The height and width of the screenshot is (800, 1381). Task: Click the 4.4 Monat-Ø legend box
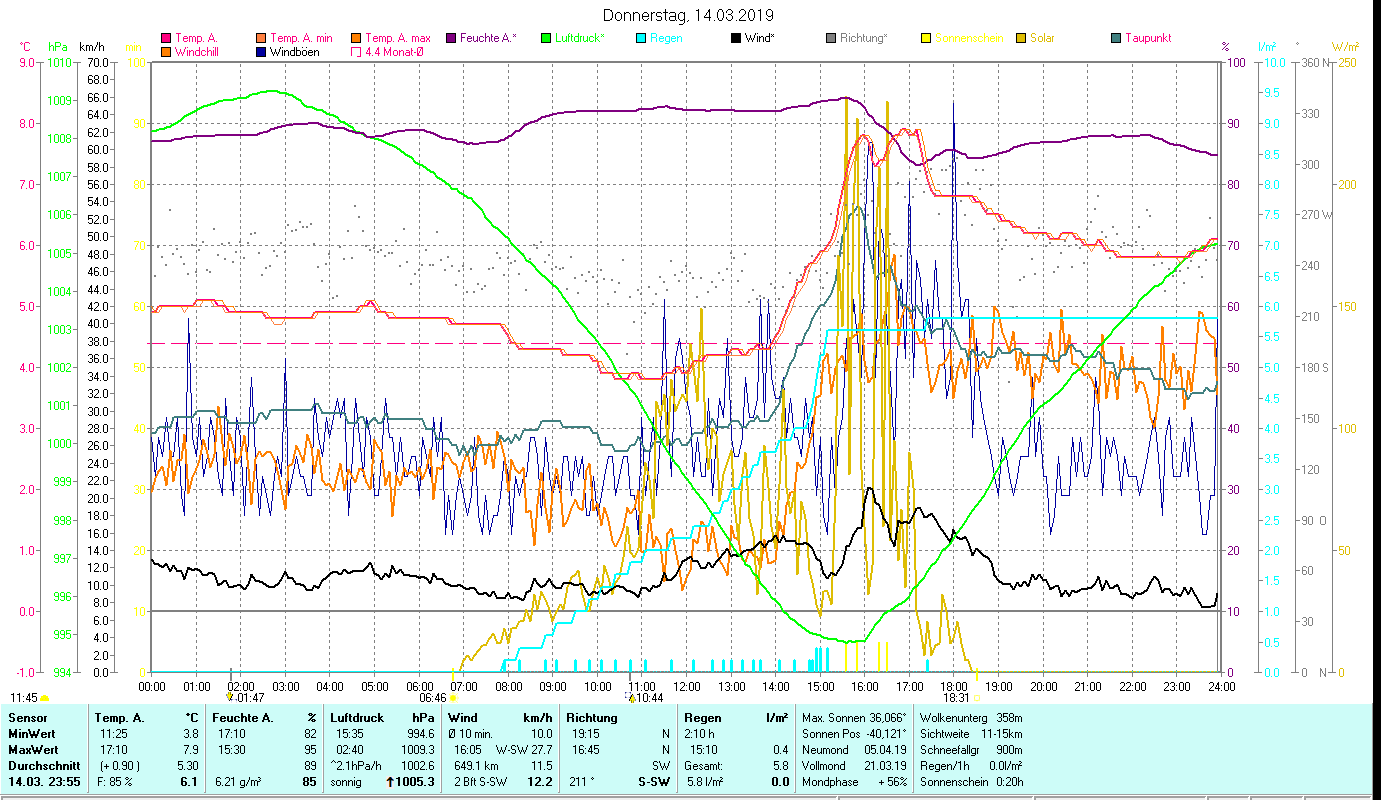357,51
